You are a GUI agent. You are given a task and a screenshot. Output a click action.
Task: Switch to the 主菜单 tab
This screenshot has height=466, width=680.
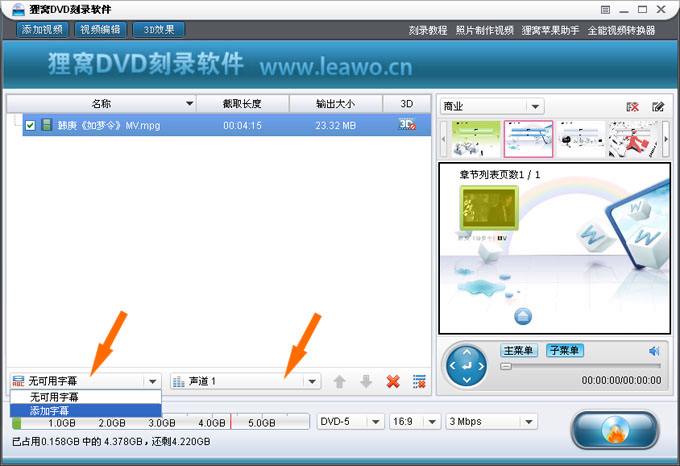point(519,350)
